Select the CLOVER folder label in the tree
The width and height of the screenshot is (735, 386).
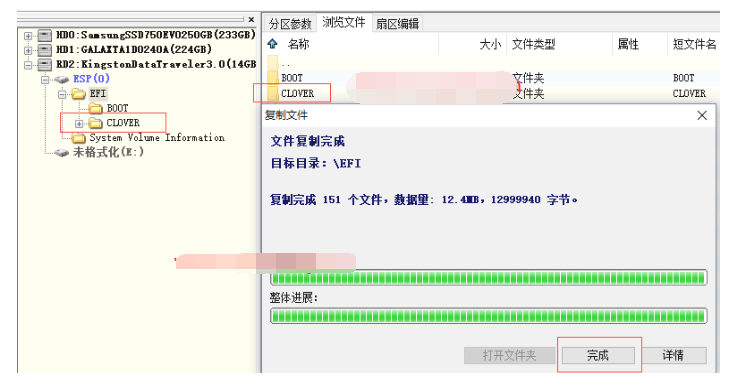point(123,123)
